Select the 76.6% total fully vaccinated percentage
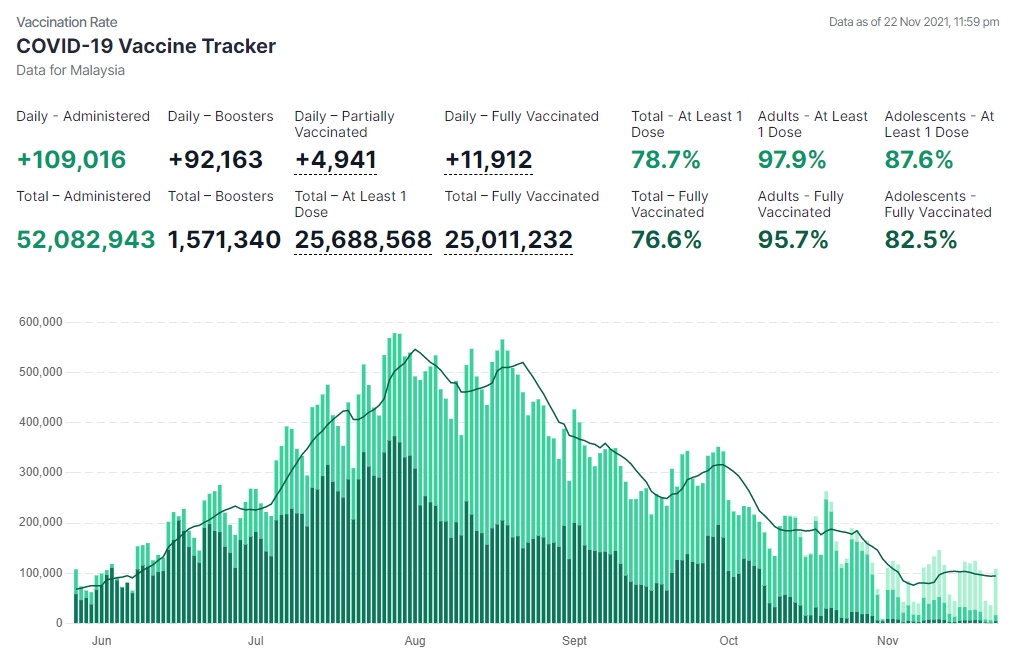 (x=665, y=240)
